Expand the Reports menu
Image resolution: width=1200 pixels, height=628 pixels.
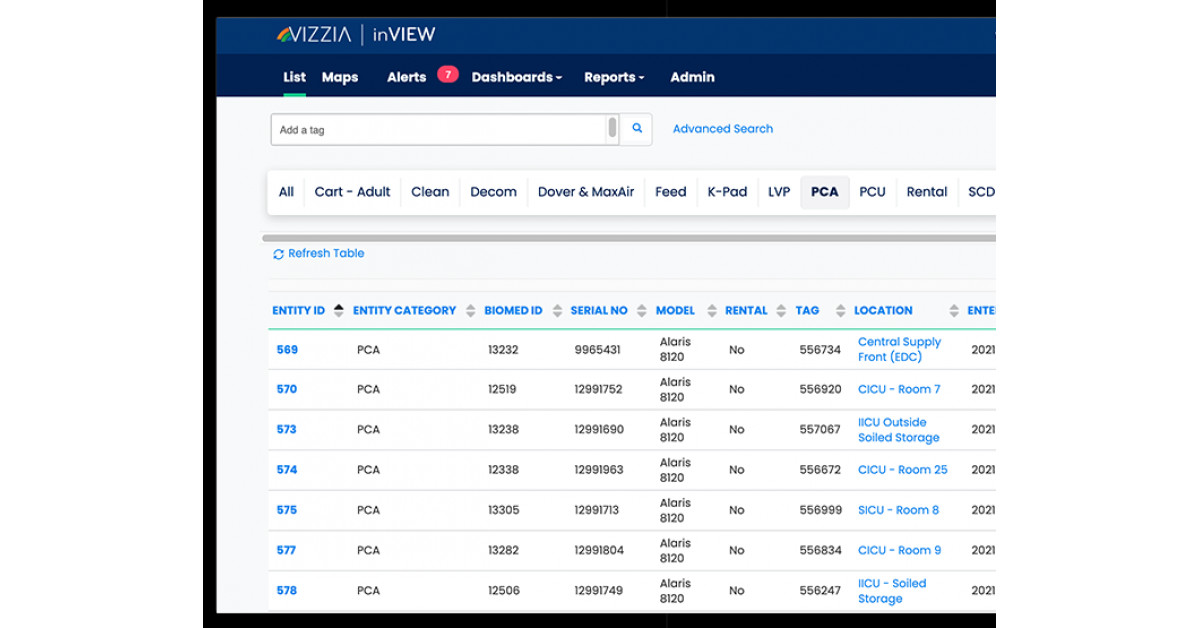(x=614, y=77)
